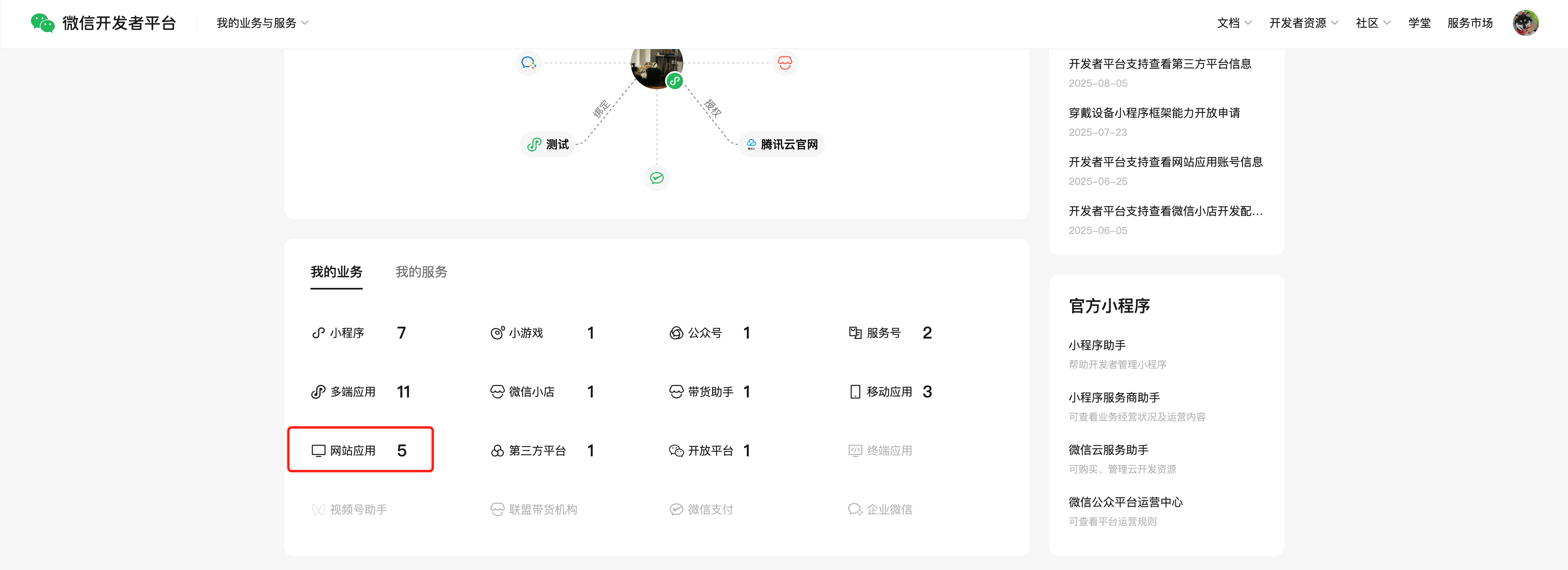Click the enterprise WeChat node icon in diagram
1568x570 pixels.
click(528, 63)
